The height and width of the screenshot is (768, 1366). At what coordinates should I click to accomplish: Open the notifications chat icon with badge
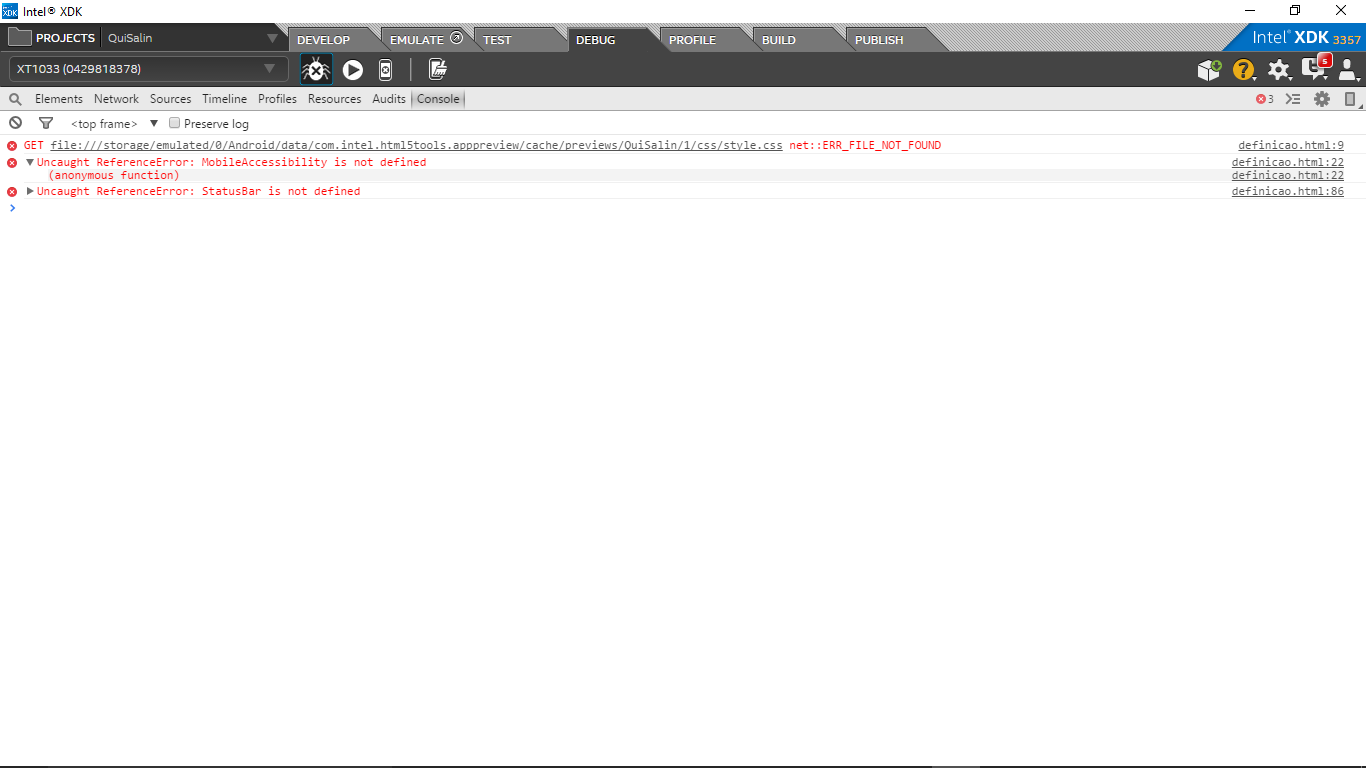tap(1315, 67)
